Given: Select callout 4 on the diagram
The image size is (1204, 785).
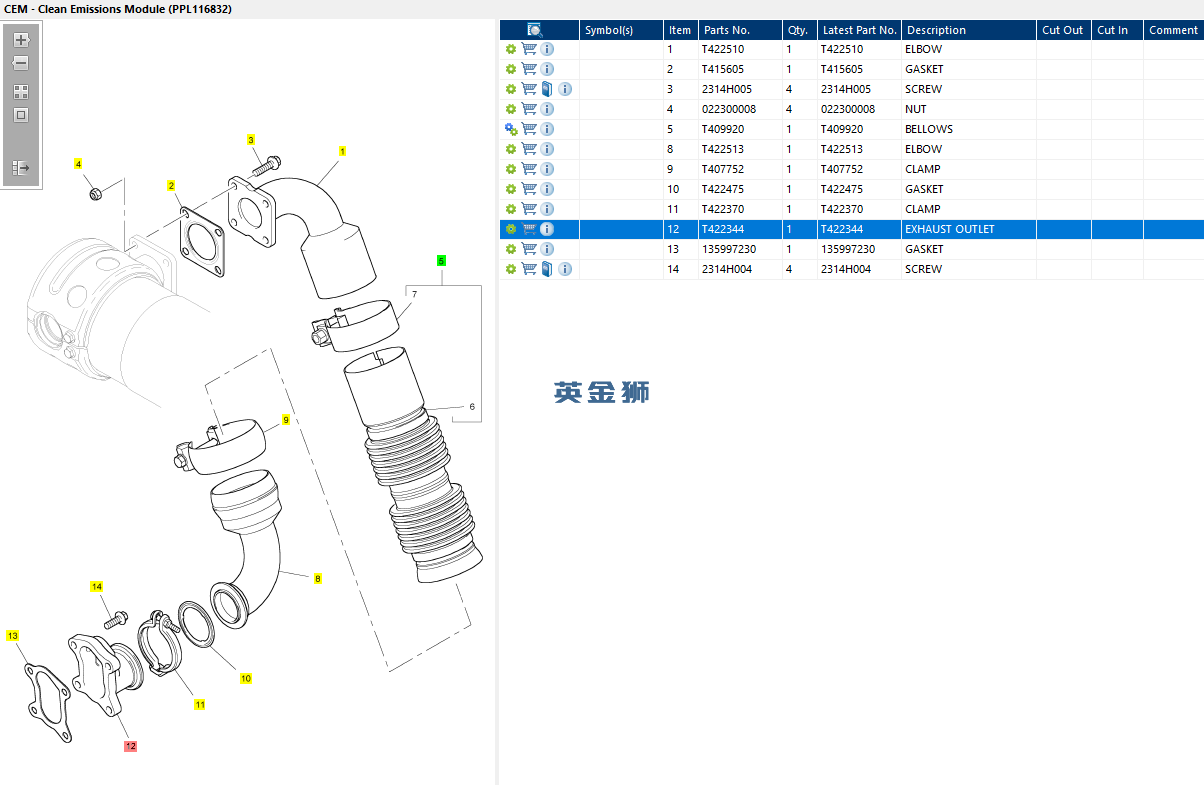Looking at the screenshot, I should [78, 164].
